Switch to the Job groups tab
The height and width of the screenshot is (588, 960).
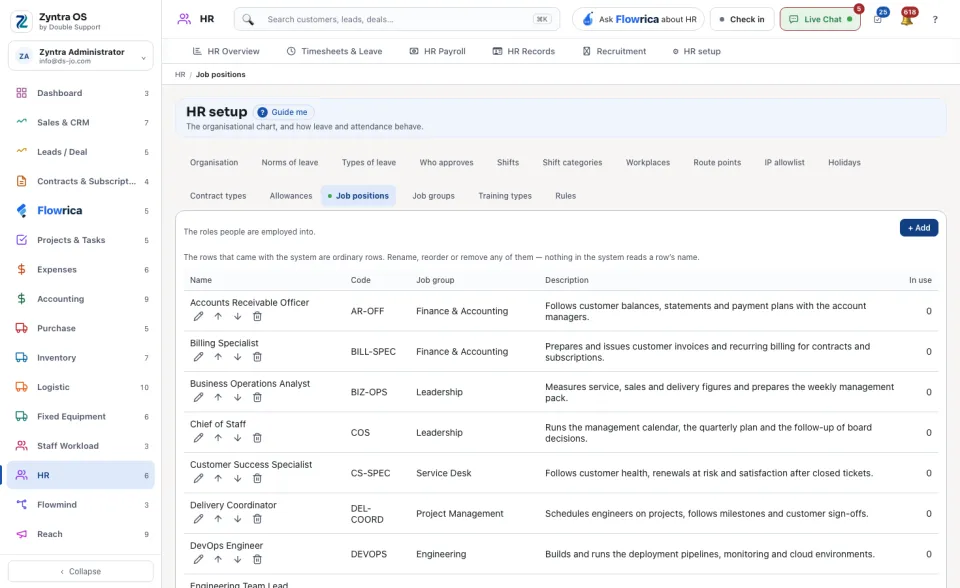pos(433,196)
